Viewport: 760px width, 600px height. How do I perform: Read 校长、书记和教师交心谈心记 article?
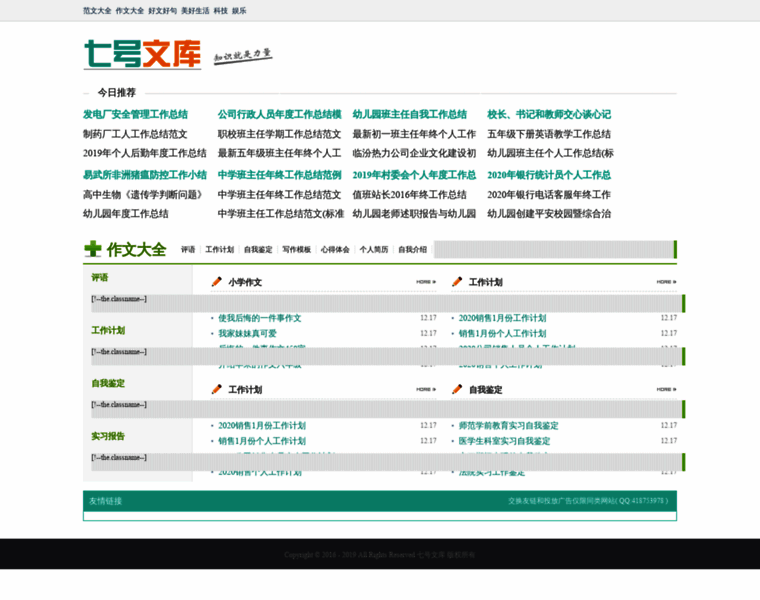[549, 115]
